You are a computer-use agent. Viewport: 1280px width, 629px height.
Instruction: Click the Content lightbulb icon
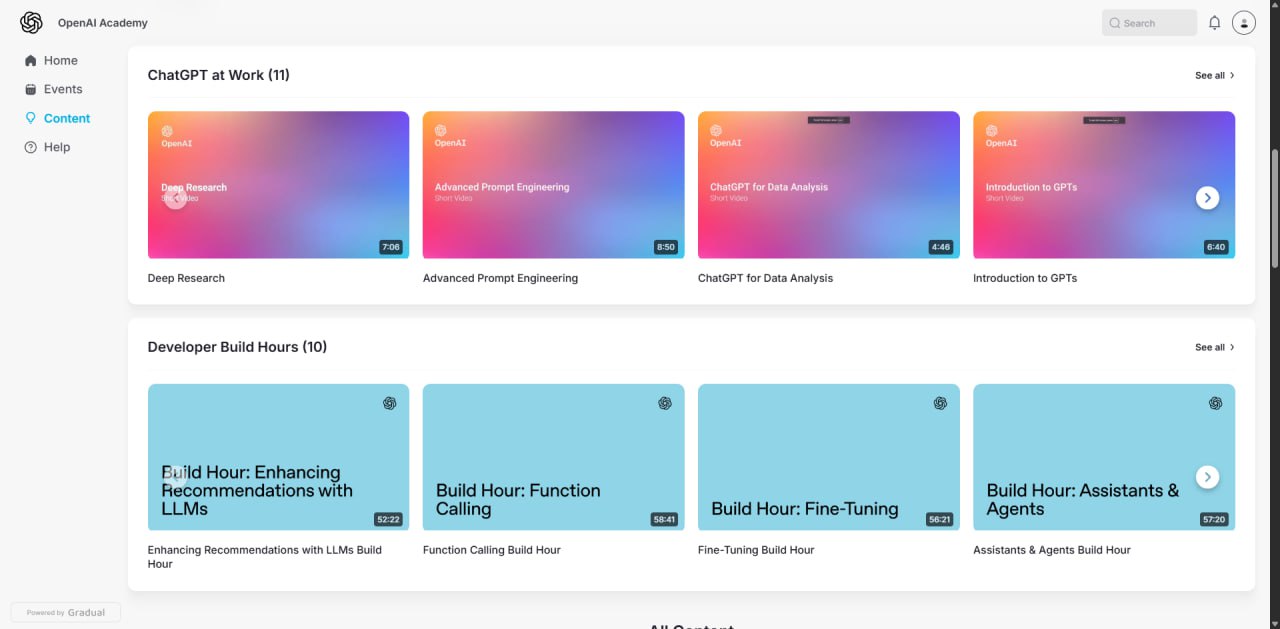[x=31, y=118]
